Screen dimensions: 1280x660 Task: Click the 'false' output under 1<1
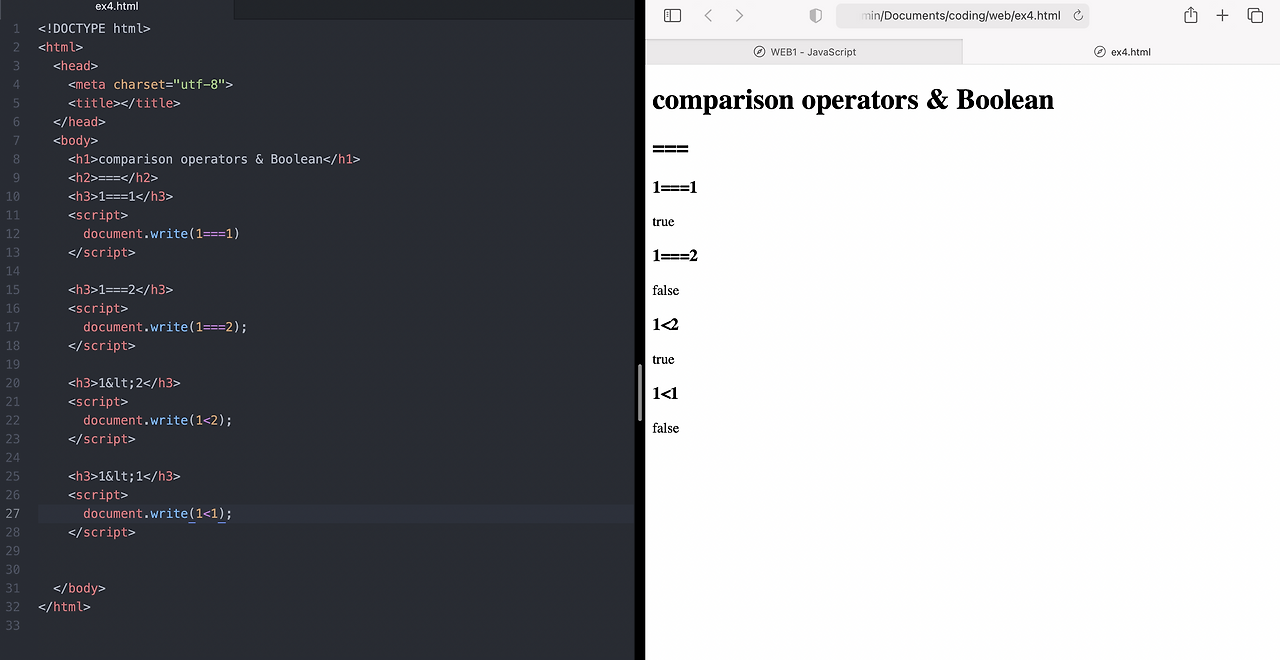click(x=665, y=428)
